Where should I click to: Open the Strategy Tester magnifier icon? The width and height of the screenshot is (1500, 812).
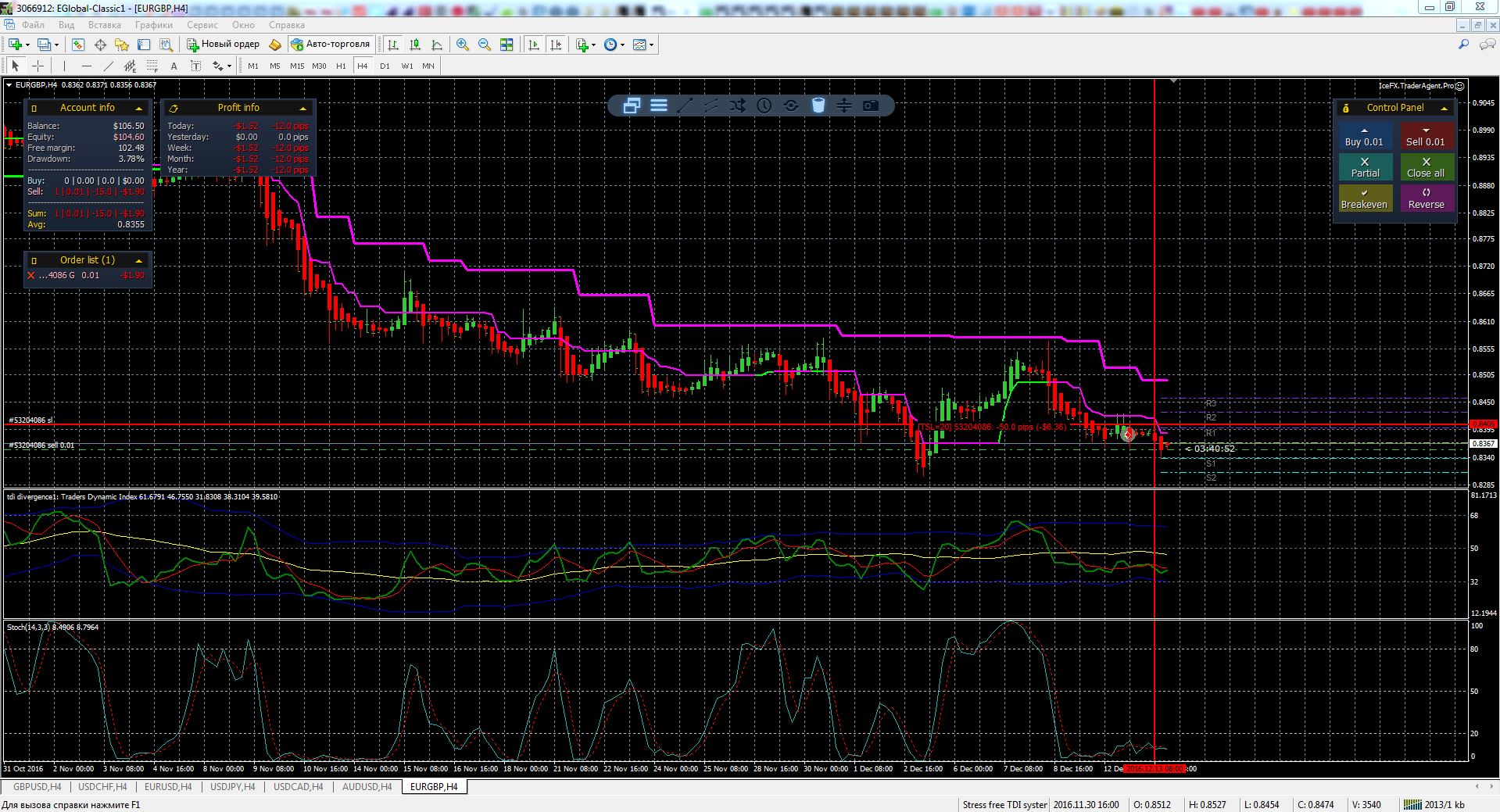click(x=166, y=45)
